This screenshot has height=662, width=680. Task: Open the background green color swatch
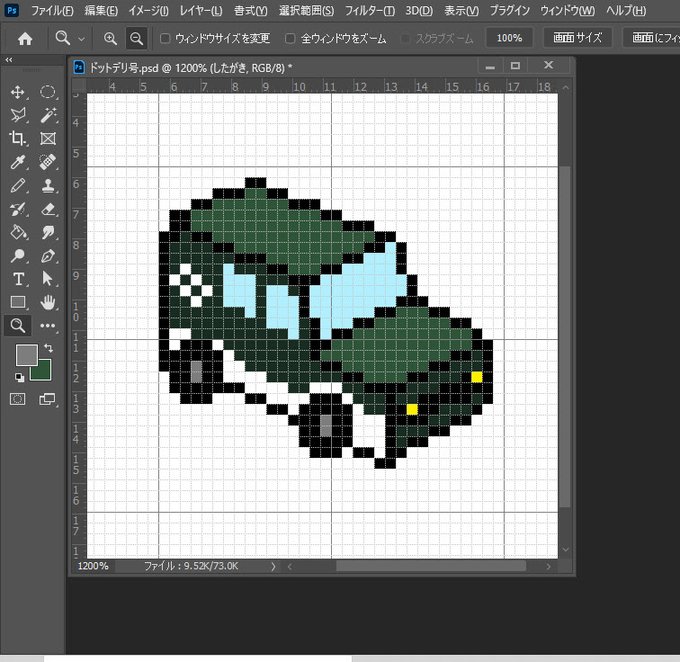(x=44, y=372)
